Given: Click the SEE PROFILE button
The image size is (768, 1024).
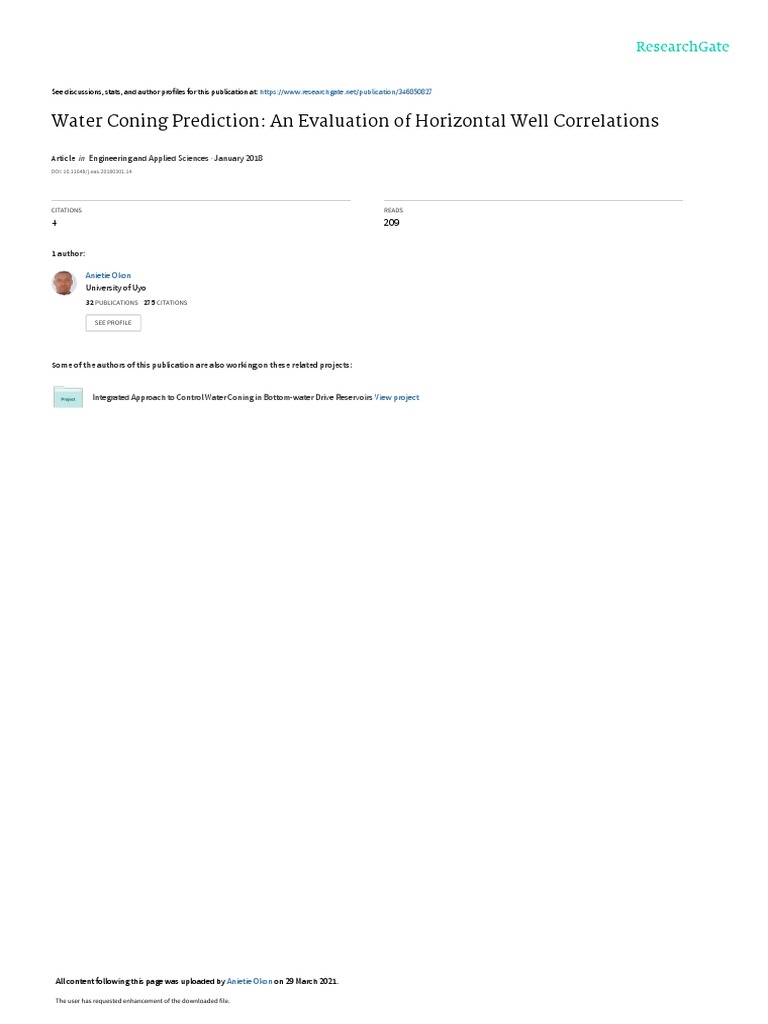Looking at the screenshot, I should click(x=113, y=323).
